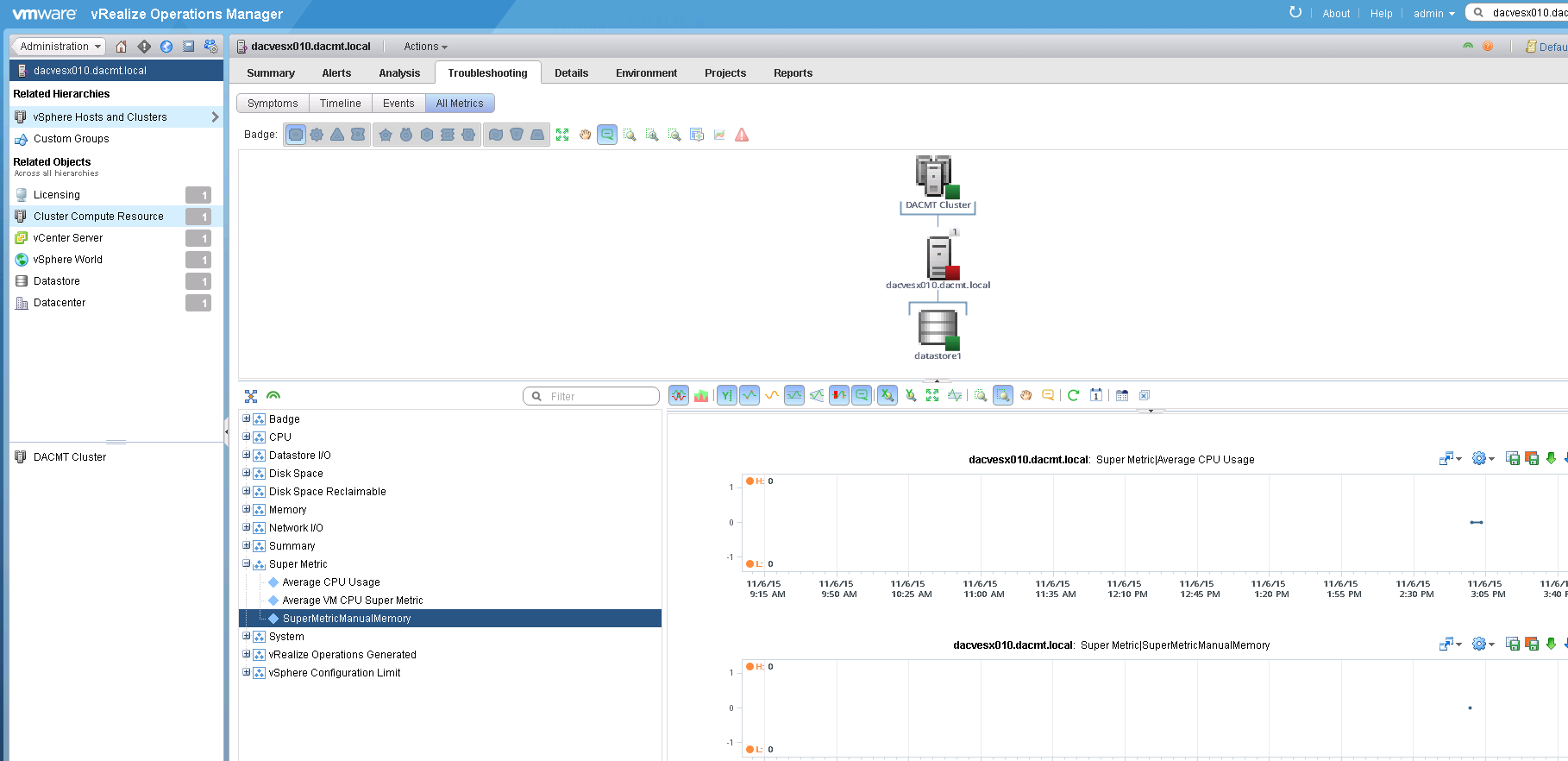This screenshot has height=761, width=1568.
Task: Select the Symptoms sub-tab
Action: (x=273, y=104)
